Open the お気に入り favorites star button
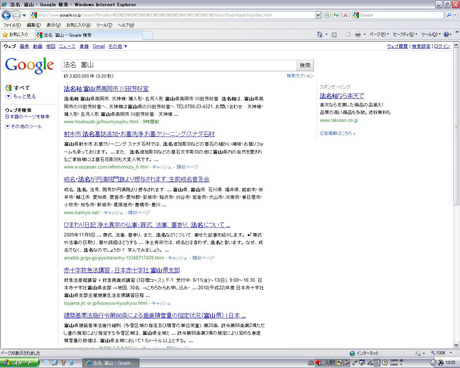 (x=15, y=35)
